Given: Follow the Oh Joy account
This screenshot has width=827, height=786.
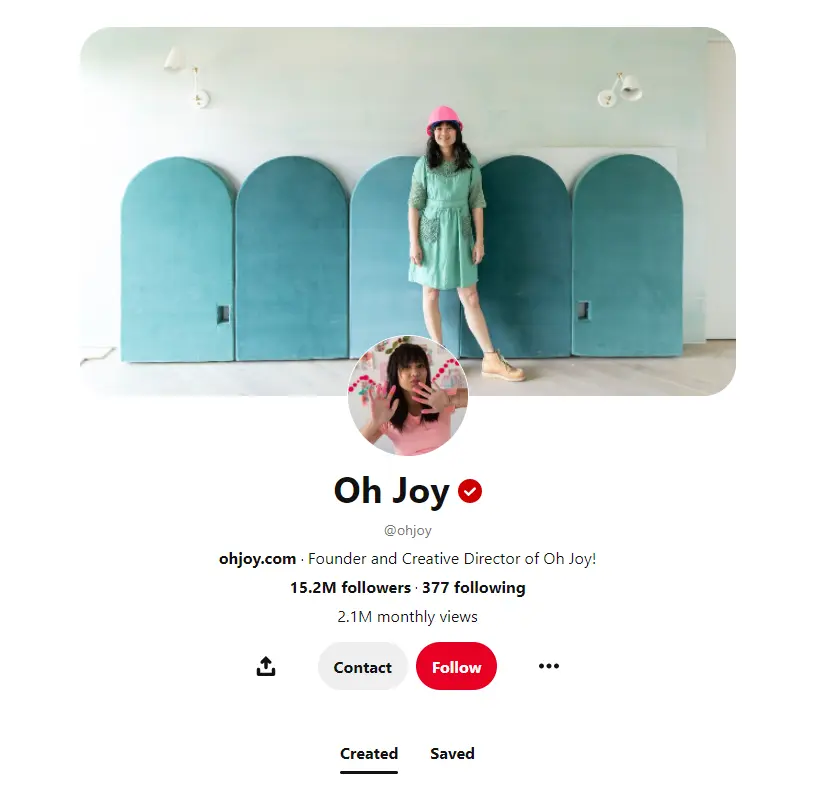Looking at the screenshot, I should tap(456, 667).
